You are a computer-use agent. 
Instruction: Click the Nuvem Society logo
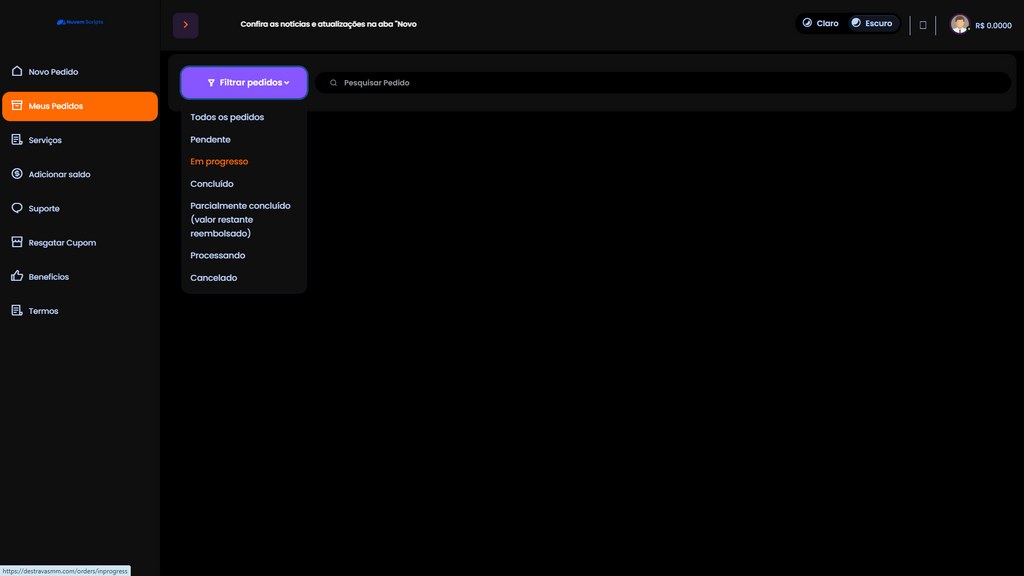pyautogui.click(x=80, y=21)
